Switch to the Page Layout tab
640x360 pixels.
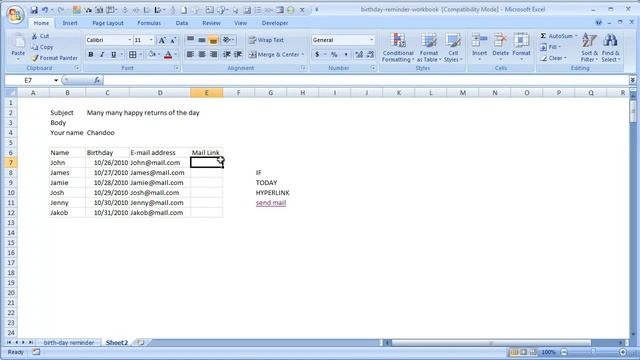[108, 23]
